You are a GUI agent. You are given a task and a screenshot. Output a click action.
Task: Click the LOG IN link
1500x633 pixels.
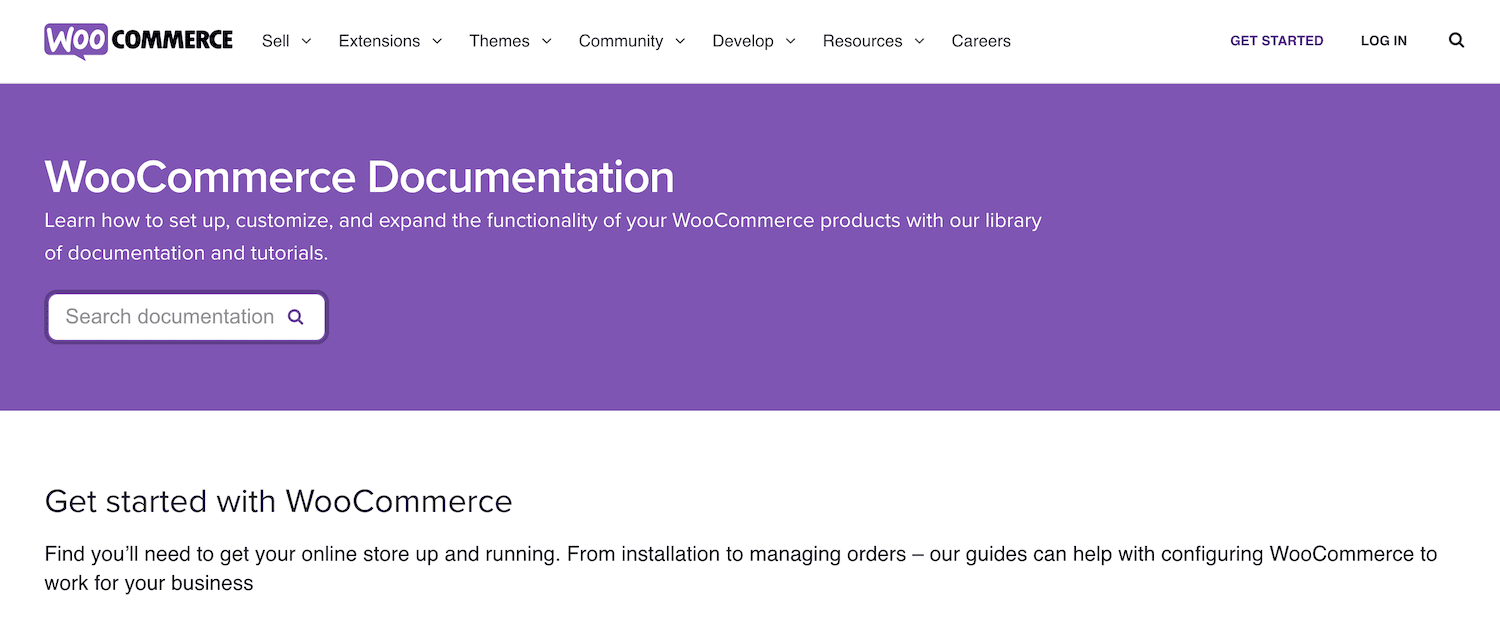point(1383,41)
